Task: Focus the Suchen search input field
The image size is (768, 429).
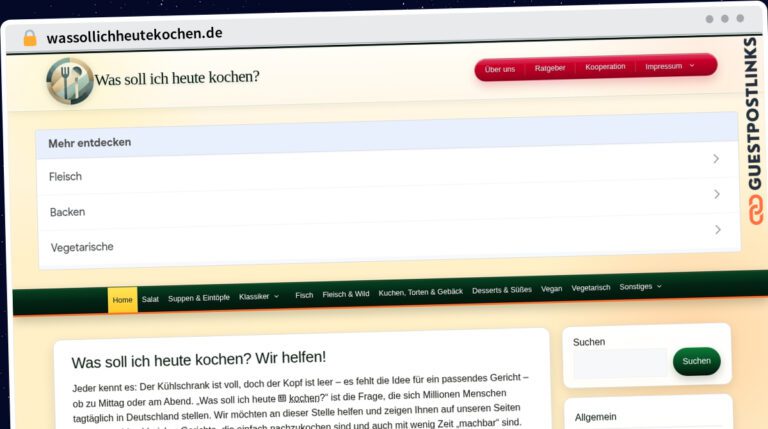Action: click(620, 363)
